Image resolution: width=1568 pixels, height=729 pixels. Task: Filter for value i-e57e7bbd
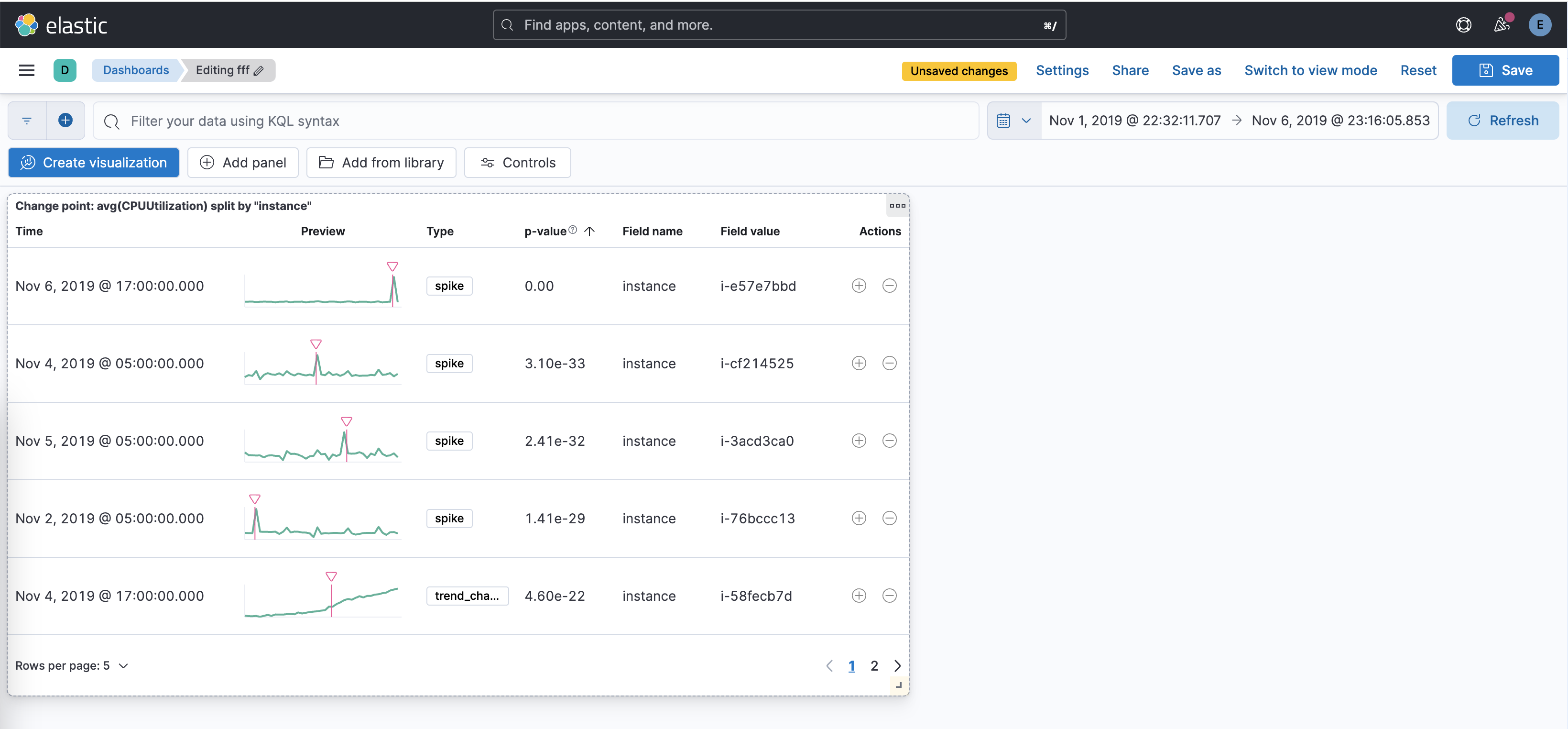point(858,286)
